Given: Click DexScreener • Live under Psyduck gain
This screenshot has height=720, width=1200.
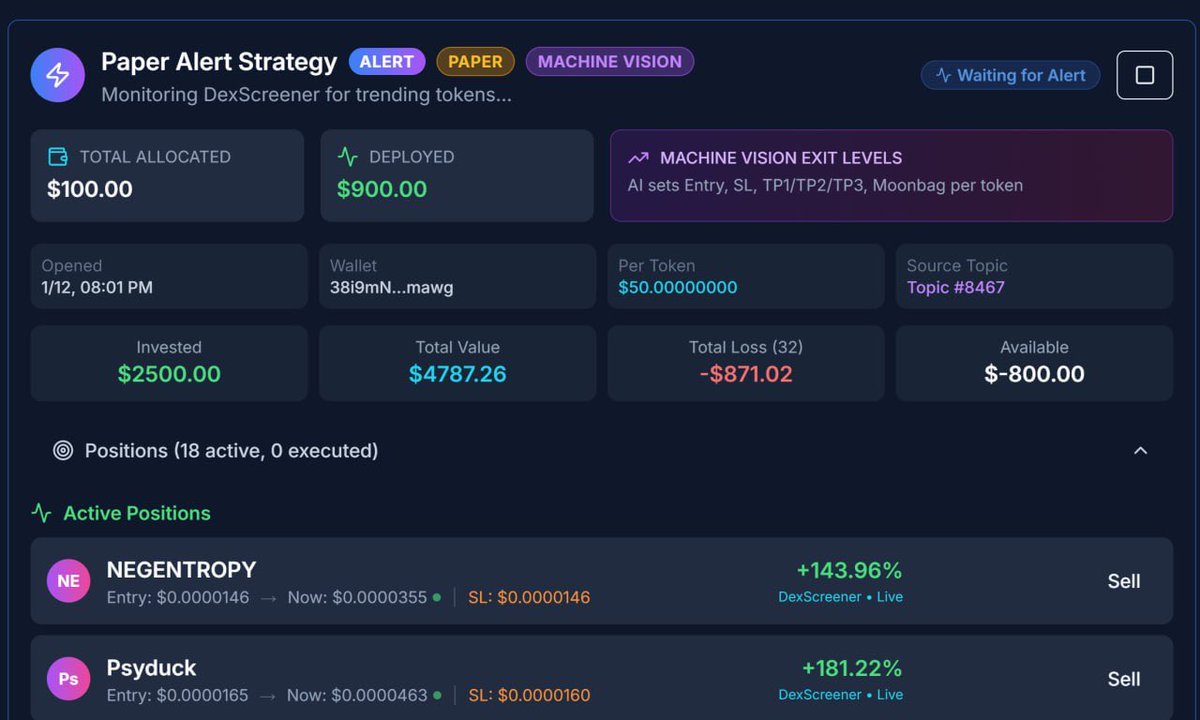Looking at the screenshot, I should 840,694.
